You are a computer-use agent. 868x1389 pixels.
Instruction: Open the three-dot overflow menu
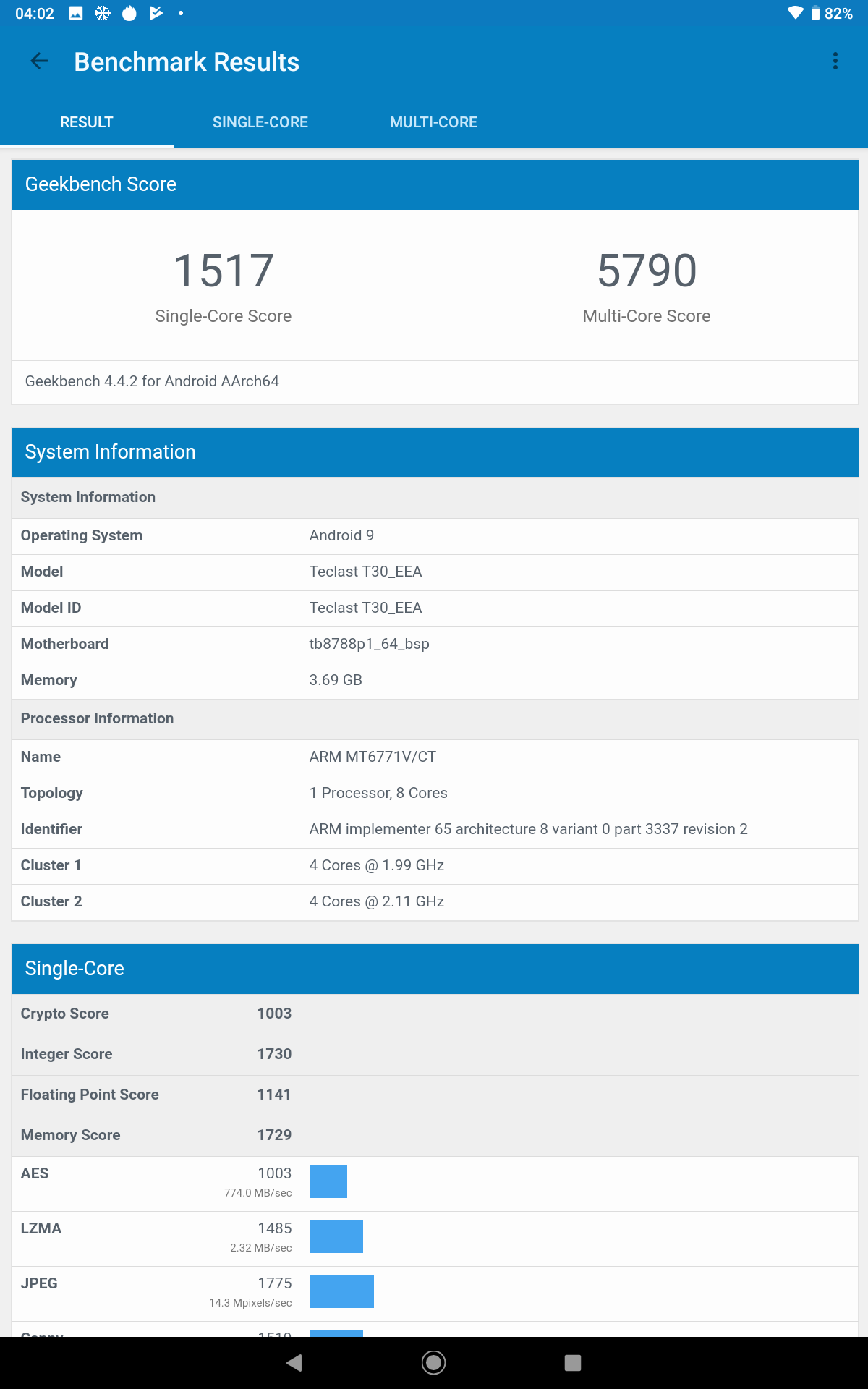tap(835, 61)
